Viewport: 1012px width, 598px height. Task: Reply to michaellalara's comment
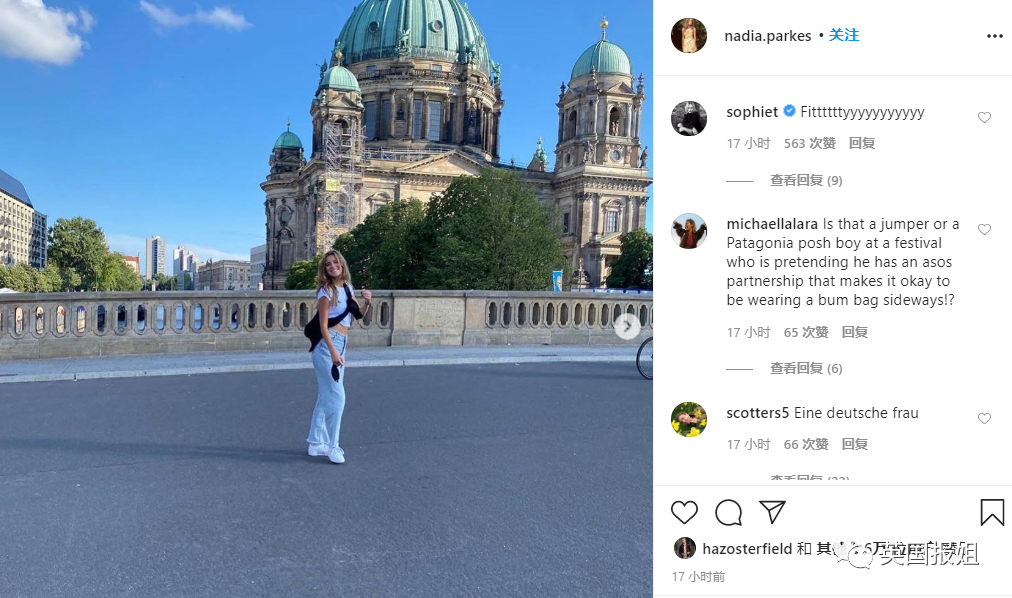click(x=855, y=332)
